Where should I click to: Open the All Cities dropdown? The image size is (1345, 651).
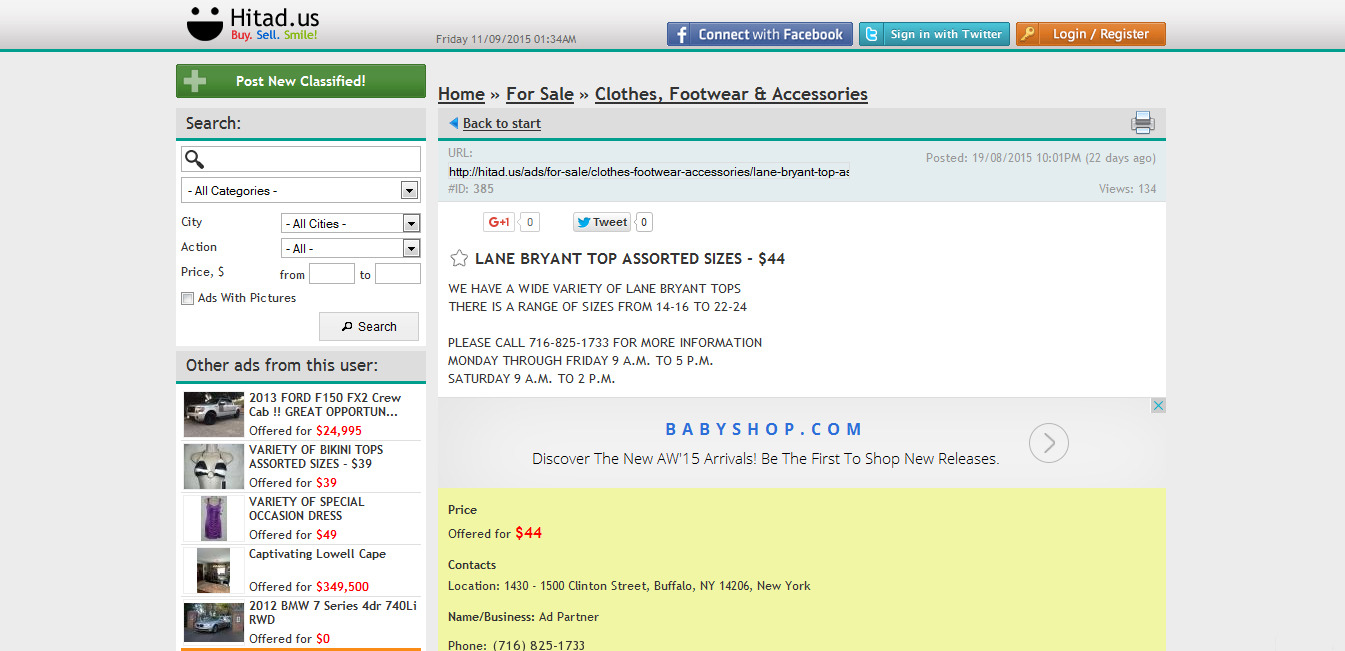click(x=351, y=223)
